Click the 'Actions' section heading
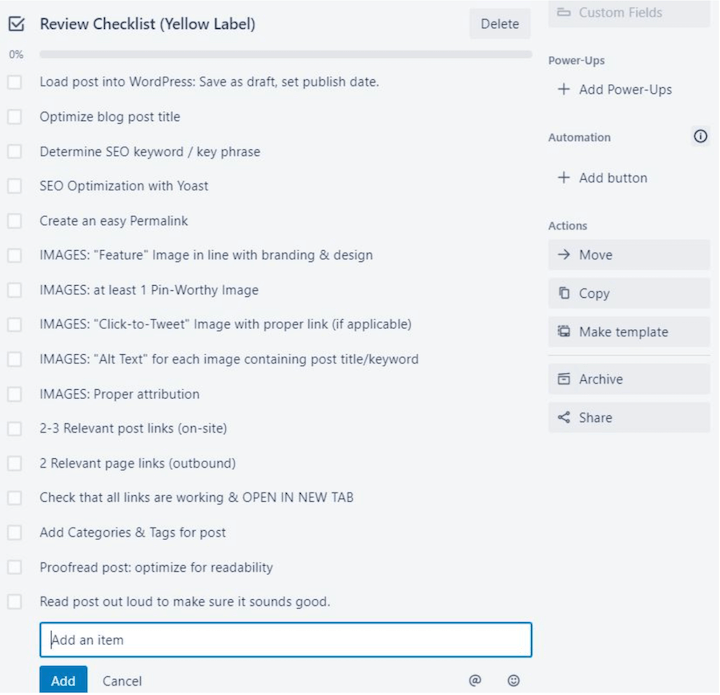This screenshot has width=720, height=695. point(568,226)
